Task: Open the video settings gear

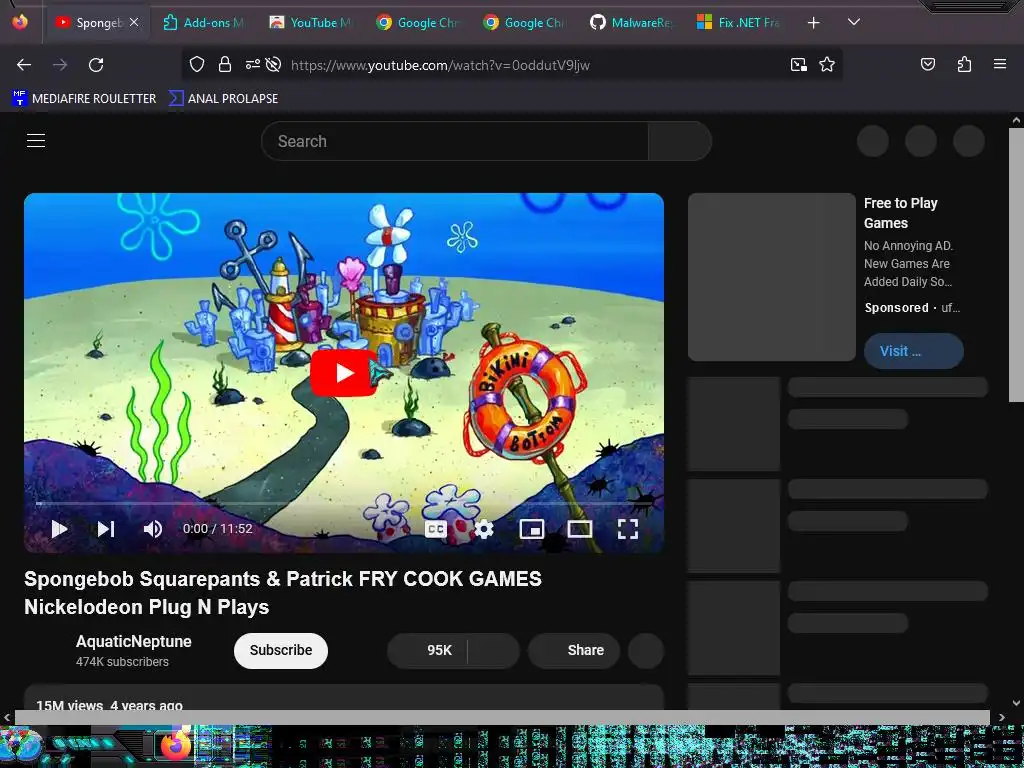Action: coord(484,529)
